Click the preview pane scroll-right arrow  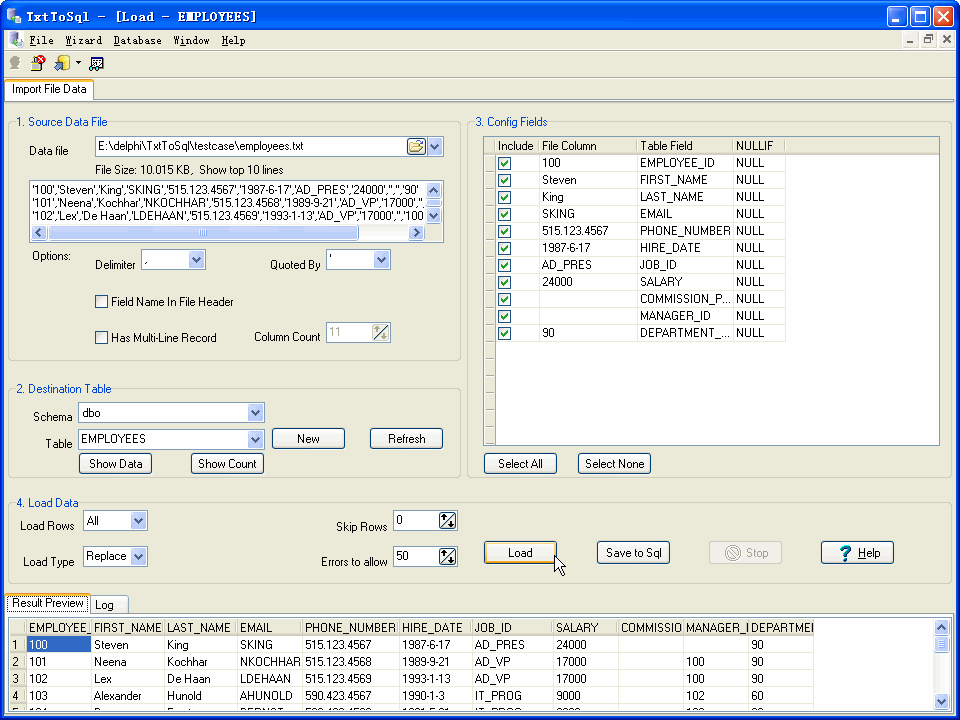pos(416,233)
